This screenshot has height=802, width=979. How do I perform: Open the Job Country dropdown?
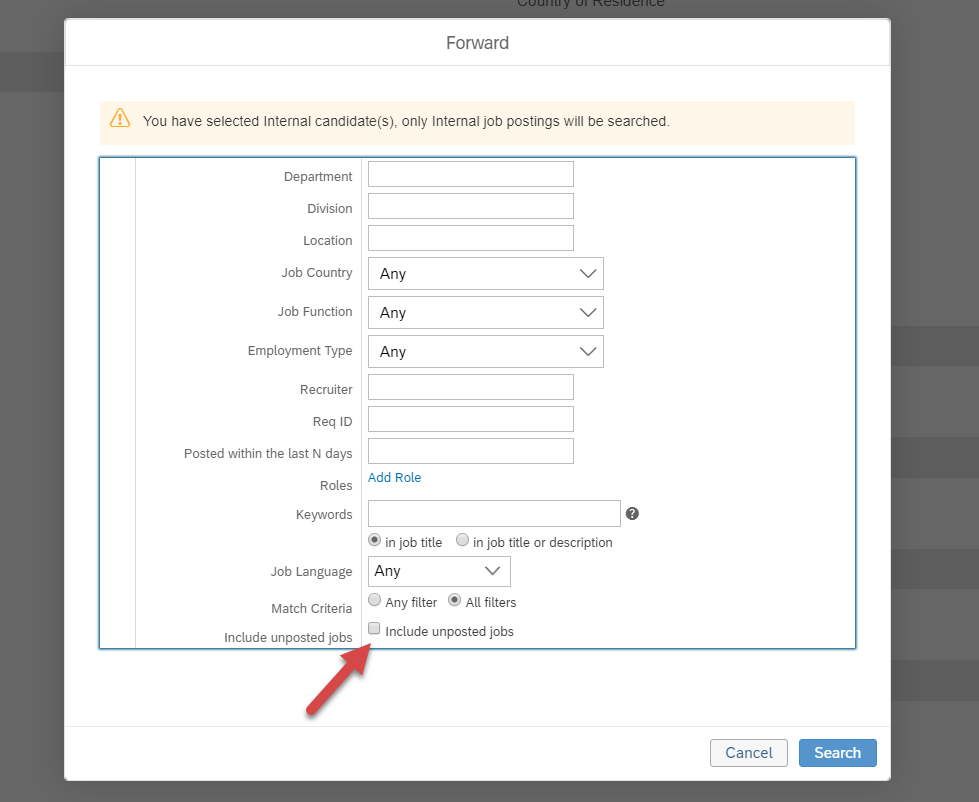[486, 273]
